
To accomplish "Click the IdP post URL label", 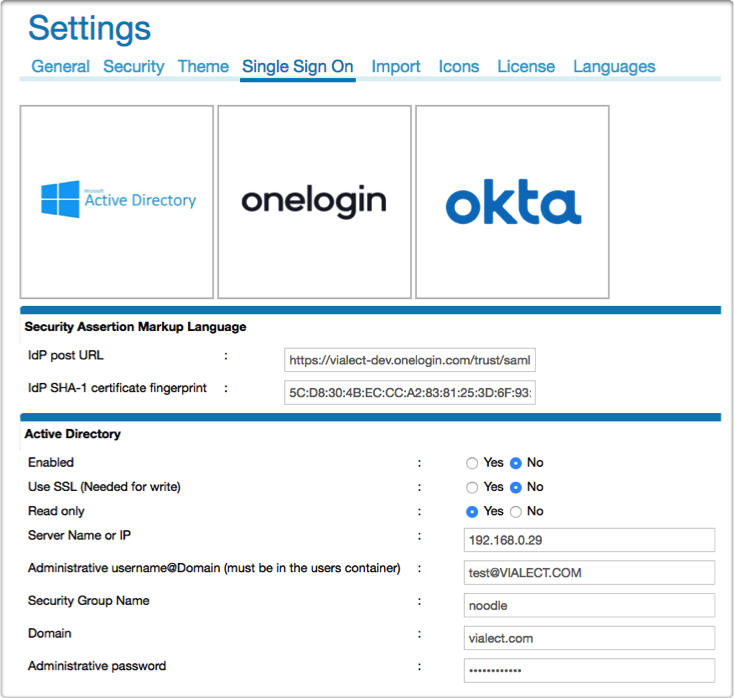I will [66, 355].
